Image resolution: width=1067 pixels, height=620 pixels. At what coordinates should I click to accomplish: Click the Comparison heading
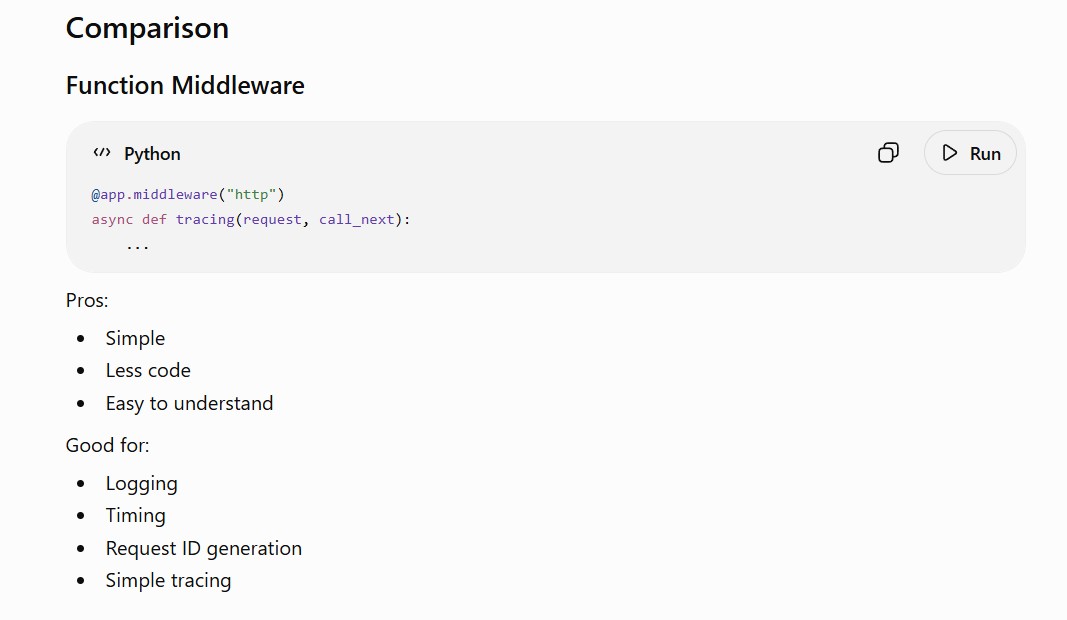[147, 29]
